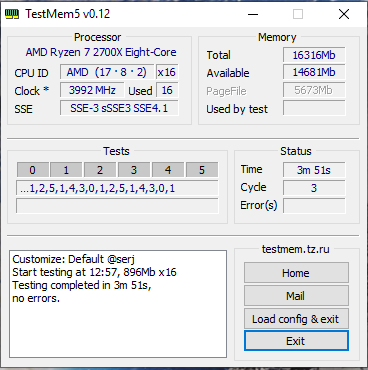
Task: Click the Used threads value 16
Action: (167, 90)
